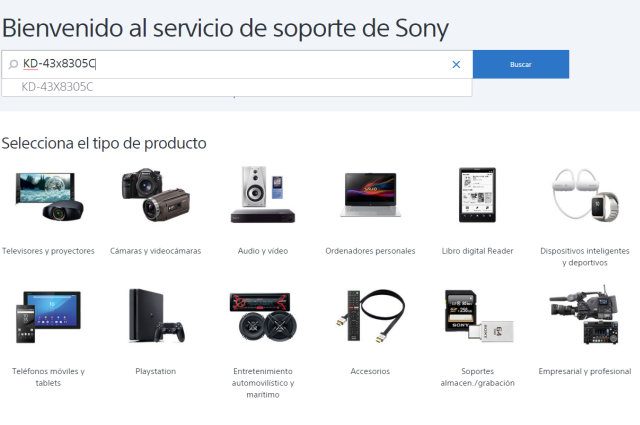Viewport: 640px width, 425px height.
Task: Open the smart and sports devices image
Action: [585, 195]
